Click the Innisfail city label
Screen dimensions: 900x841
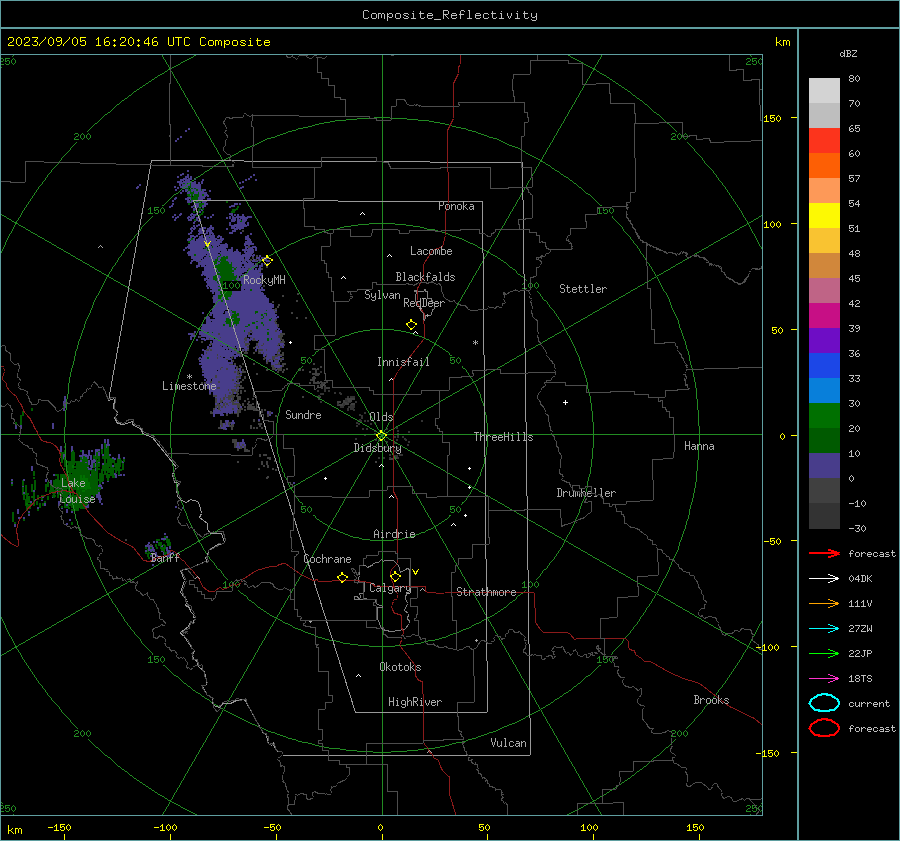(x=403, y=362)
